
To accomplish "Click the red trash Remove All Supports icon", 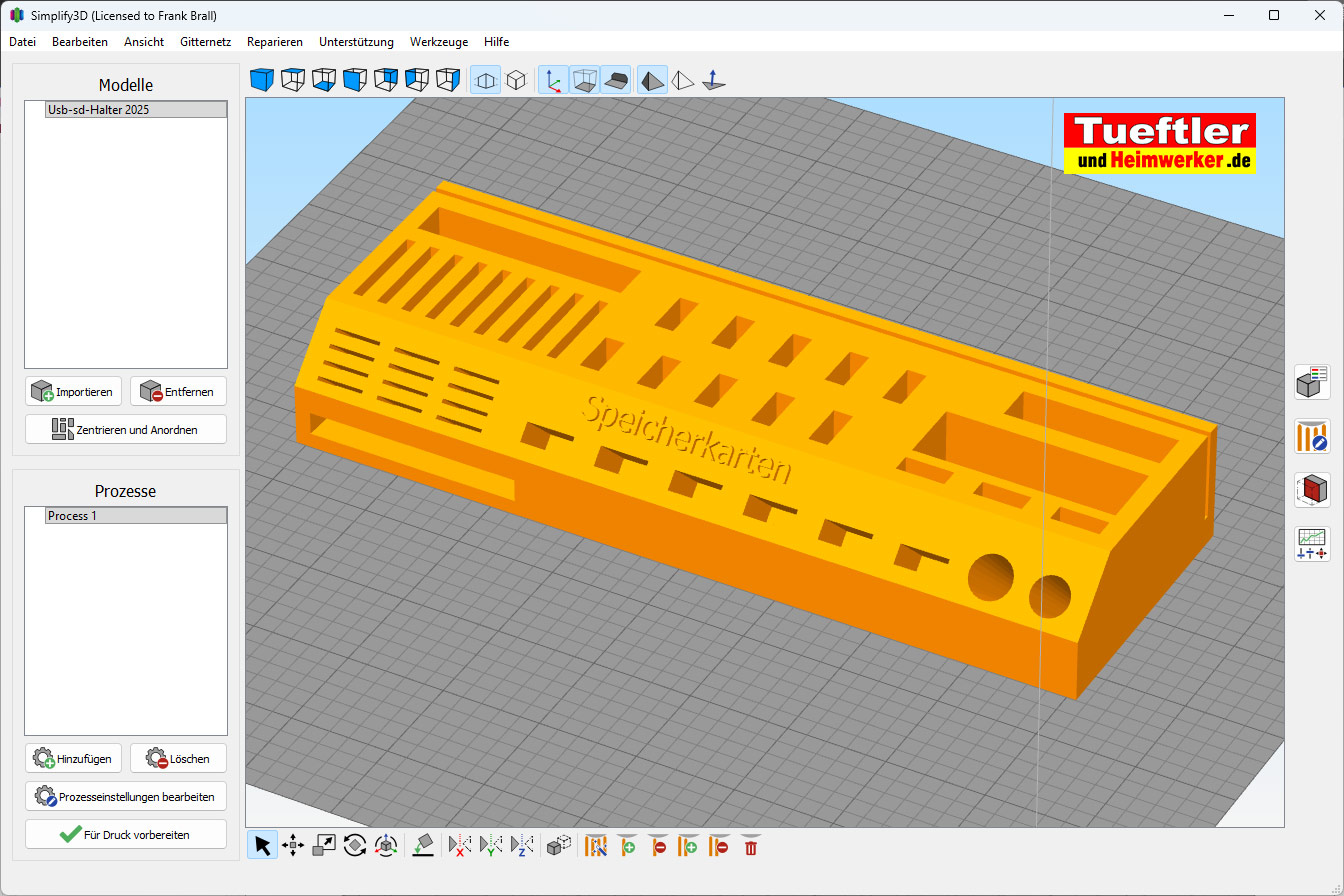I will tap(751, 846).
